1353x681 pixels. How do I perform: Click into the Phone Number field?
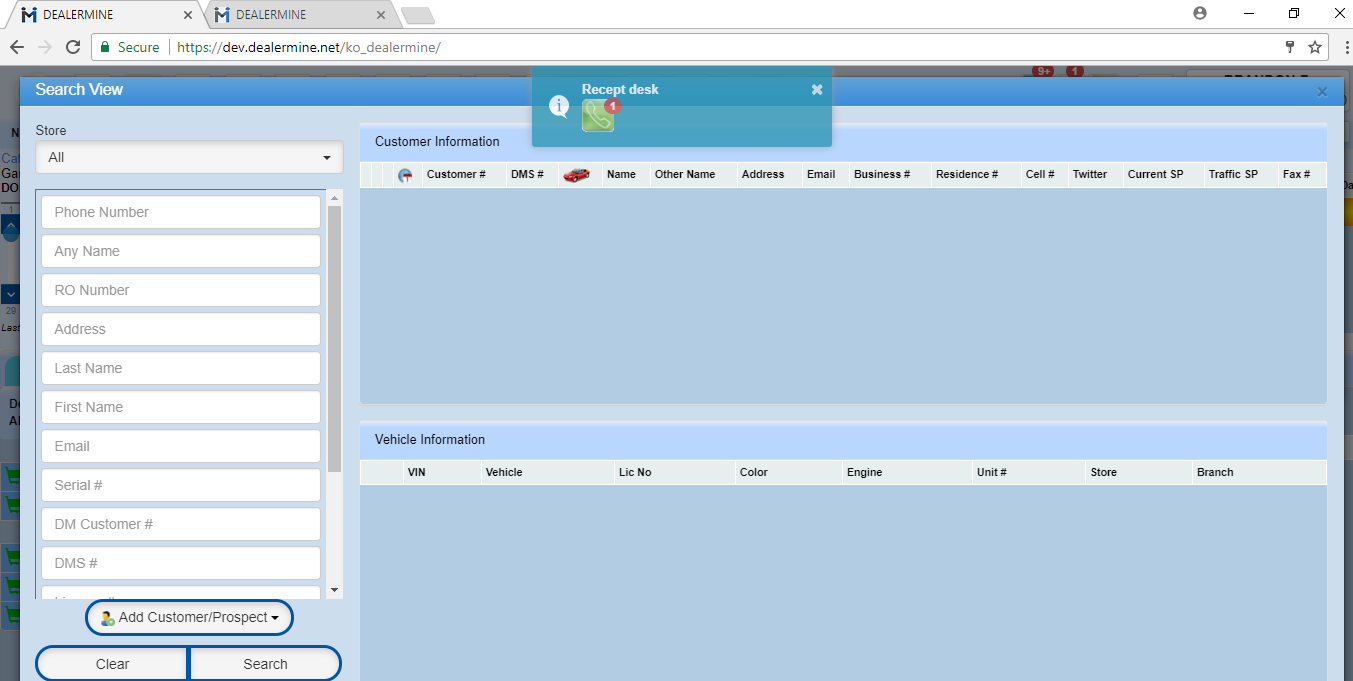coord(181,212)
